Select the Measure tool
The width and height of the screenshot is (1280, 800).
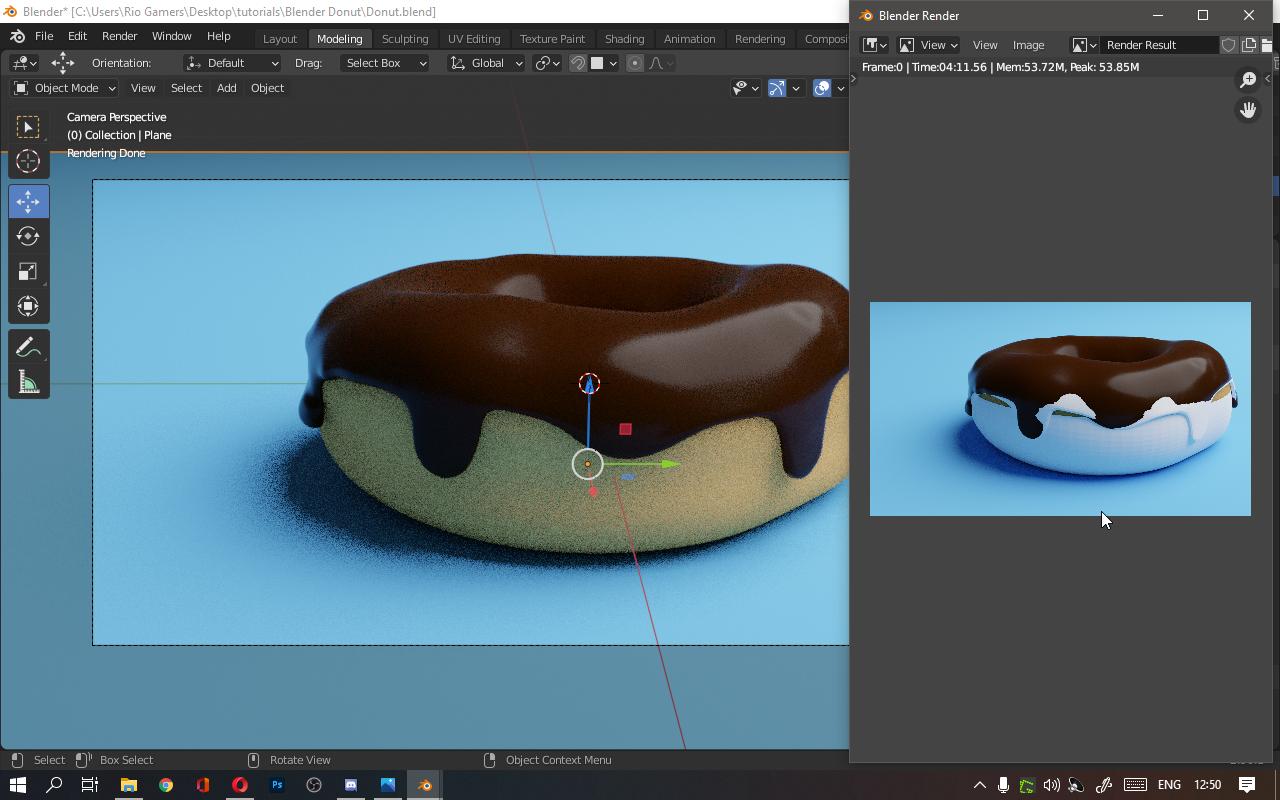click(x=28, y=381)
